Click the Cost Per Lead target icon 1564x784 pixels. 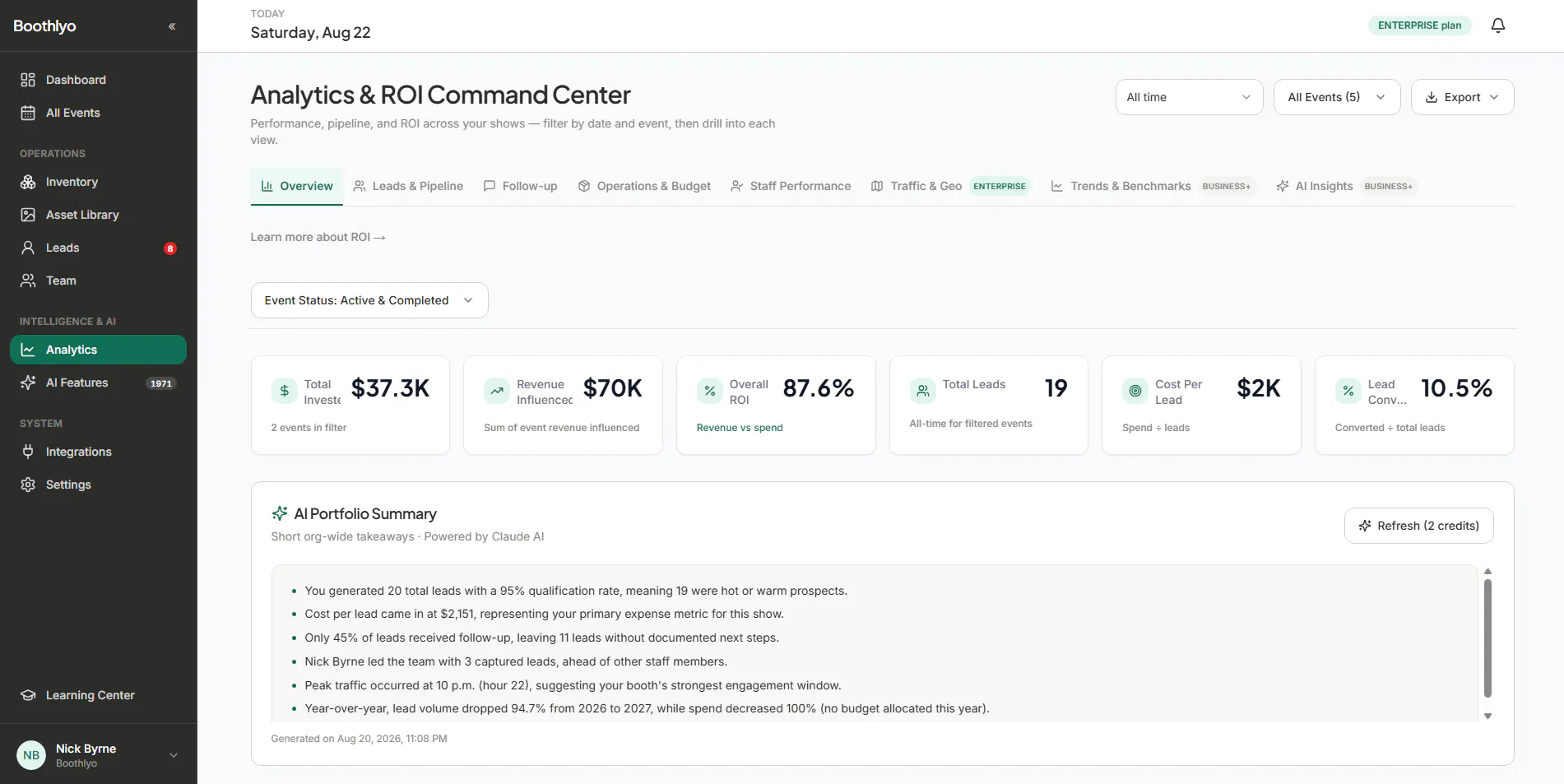[x=1135, y=391]
